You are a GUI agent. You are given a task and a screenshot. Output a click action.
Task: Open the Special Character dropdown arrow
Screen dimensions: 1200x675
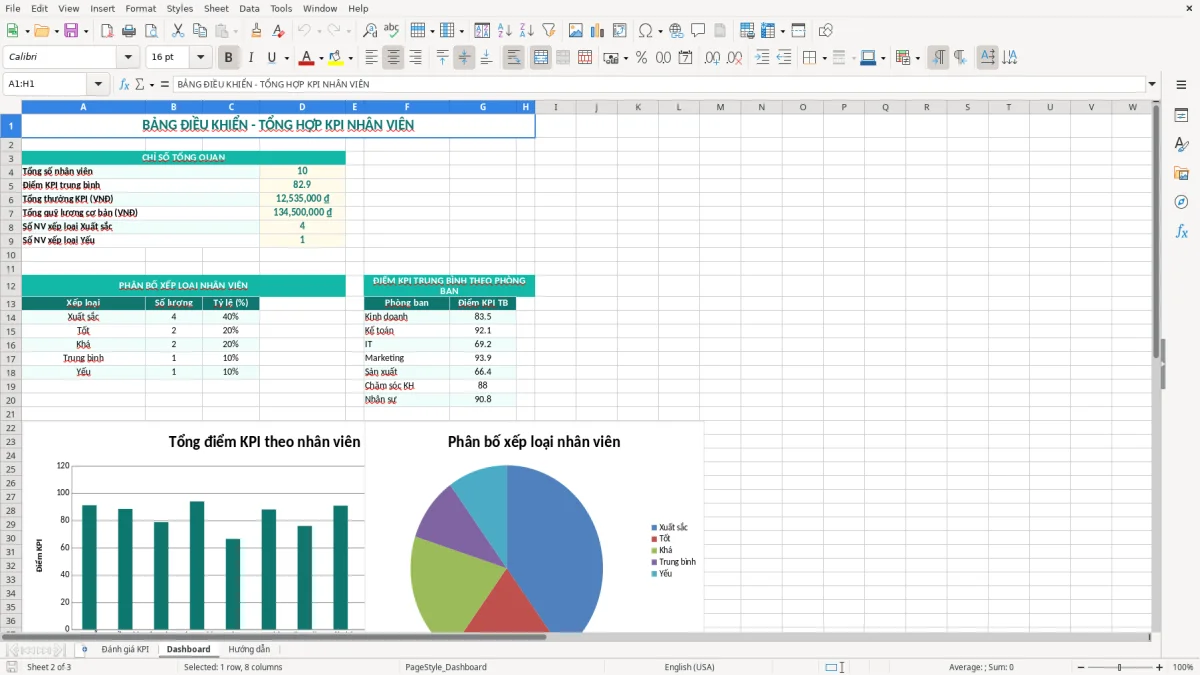[x=661, y=31]
